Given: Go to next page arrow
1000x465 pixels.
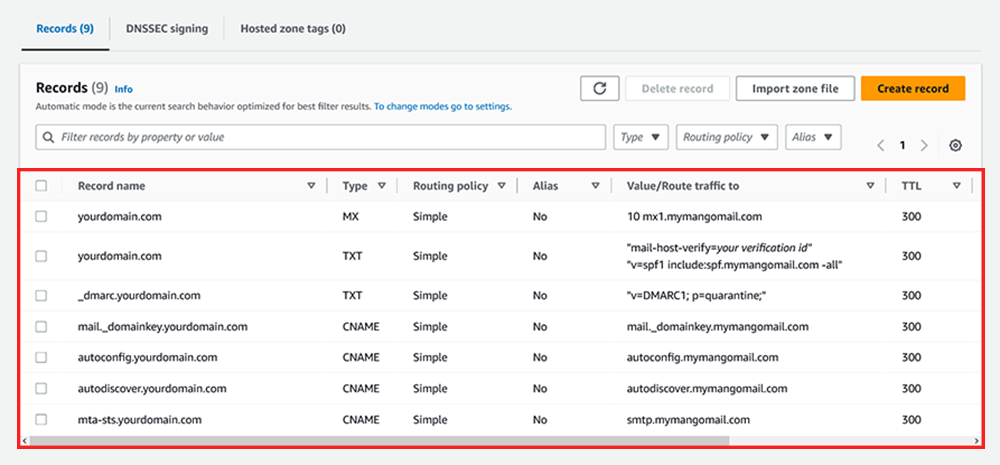Looking at the screenshot, I should point(924,145).
